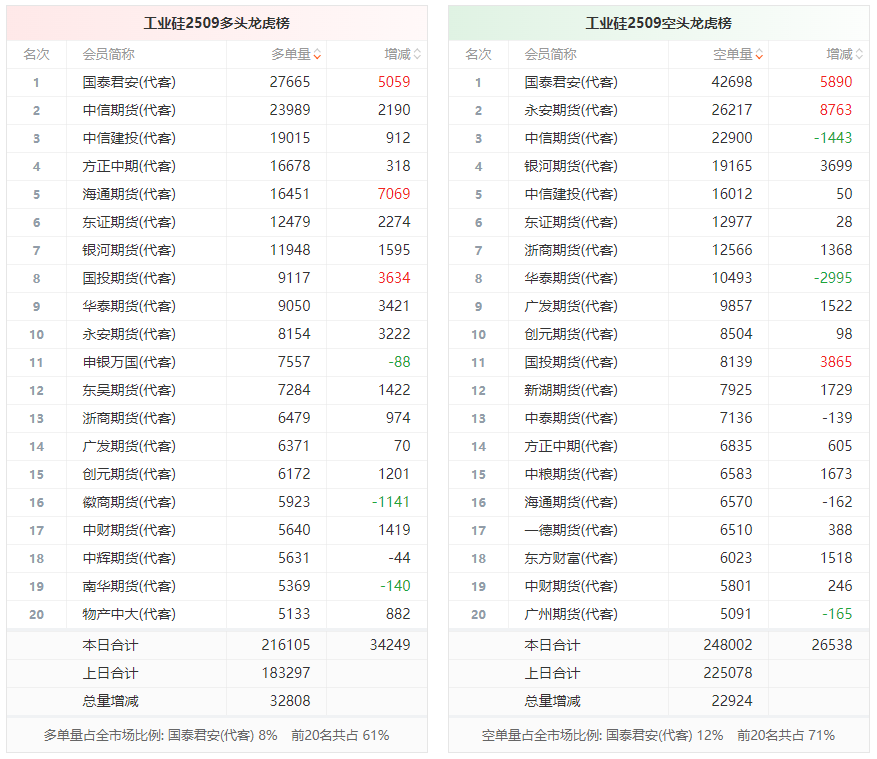Sort short table by 增减 sort arrows
Viewport: 877px width, 759px height.
click(859, 55)
